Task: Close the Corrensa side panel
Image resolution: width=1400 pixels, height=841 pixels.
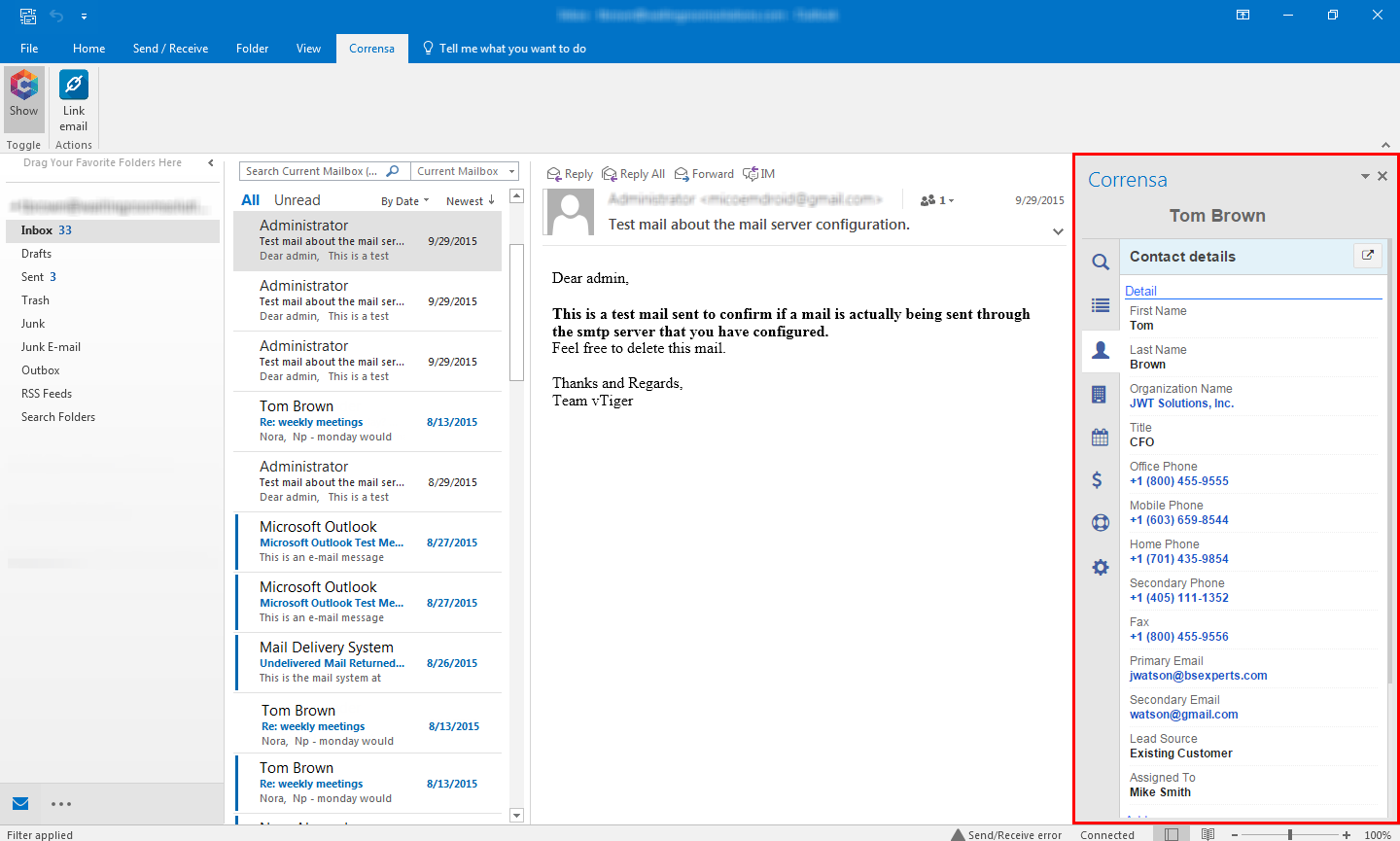Action: pyautogui.click(x=1382, y=176)
